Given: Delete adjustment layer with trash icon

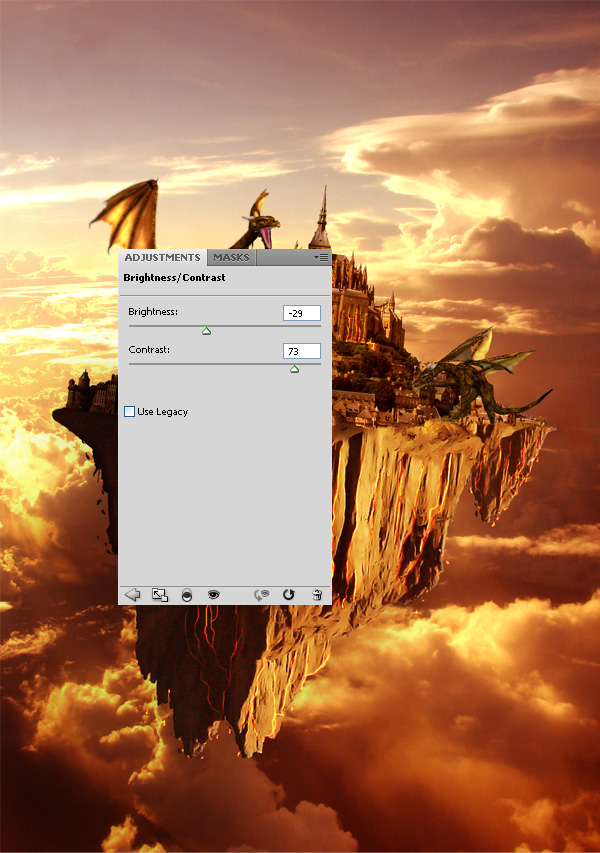Looking at the screenshot, I should point(317,595).
